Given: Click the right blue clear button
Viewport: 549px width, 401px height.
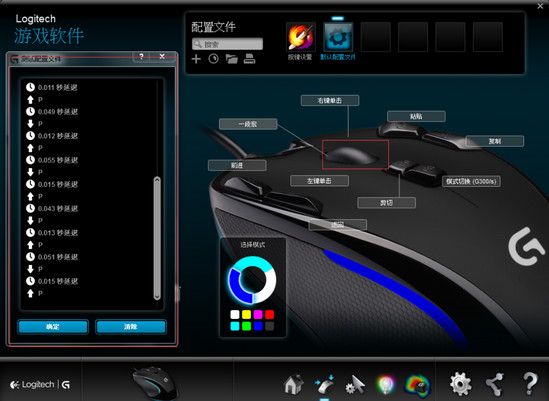Looking at the screenshot, I should click(131, 327).
